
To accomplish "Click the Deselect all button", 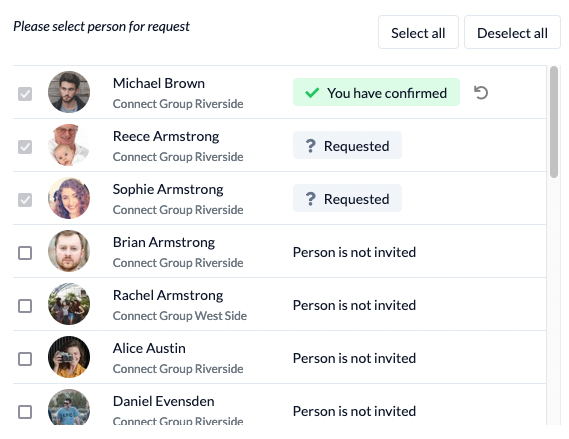I will [512, 32].
